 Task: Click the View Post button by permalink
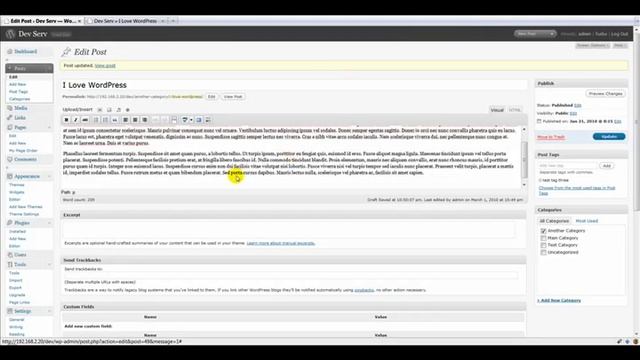pyautogui.click(x=233, y=97)
